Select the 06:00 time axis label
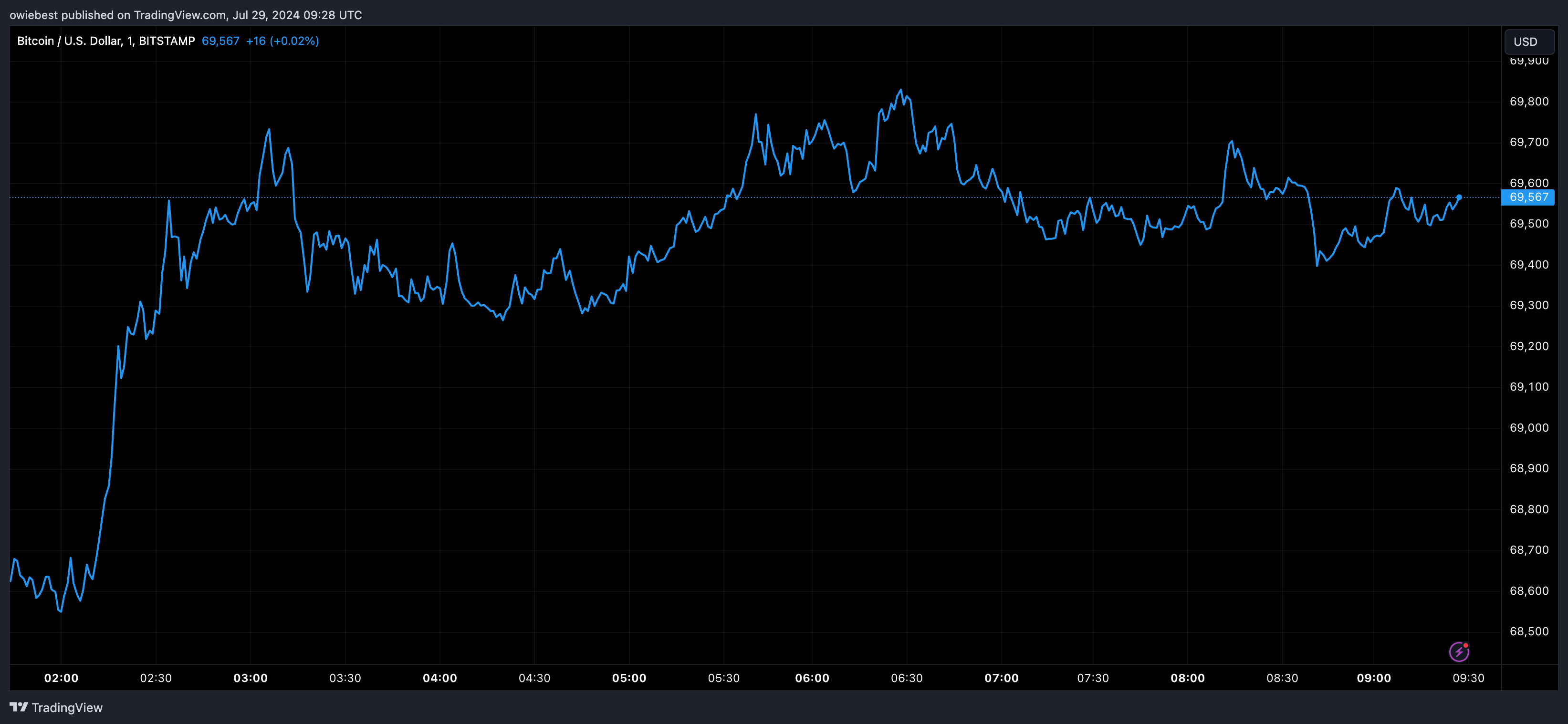The width and height of the screenshot is (1568, 724). pyautogui.click(x=812, y=678)
